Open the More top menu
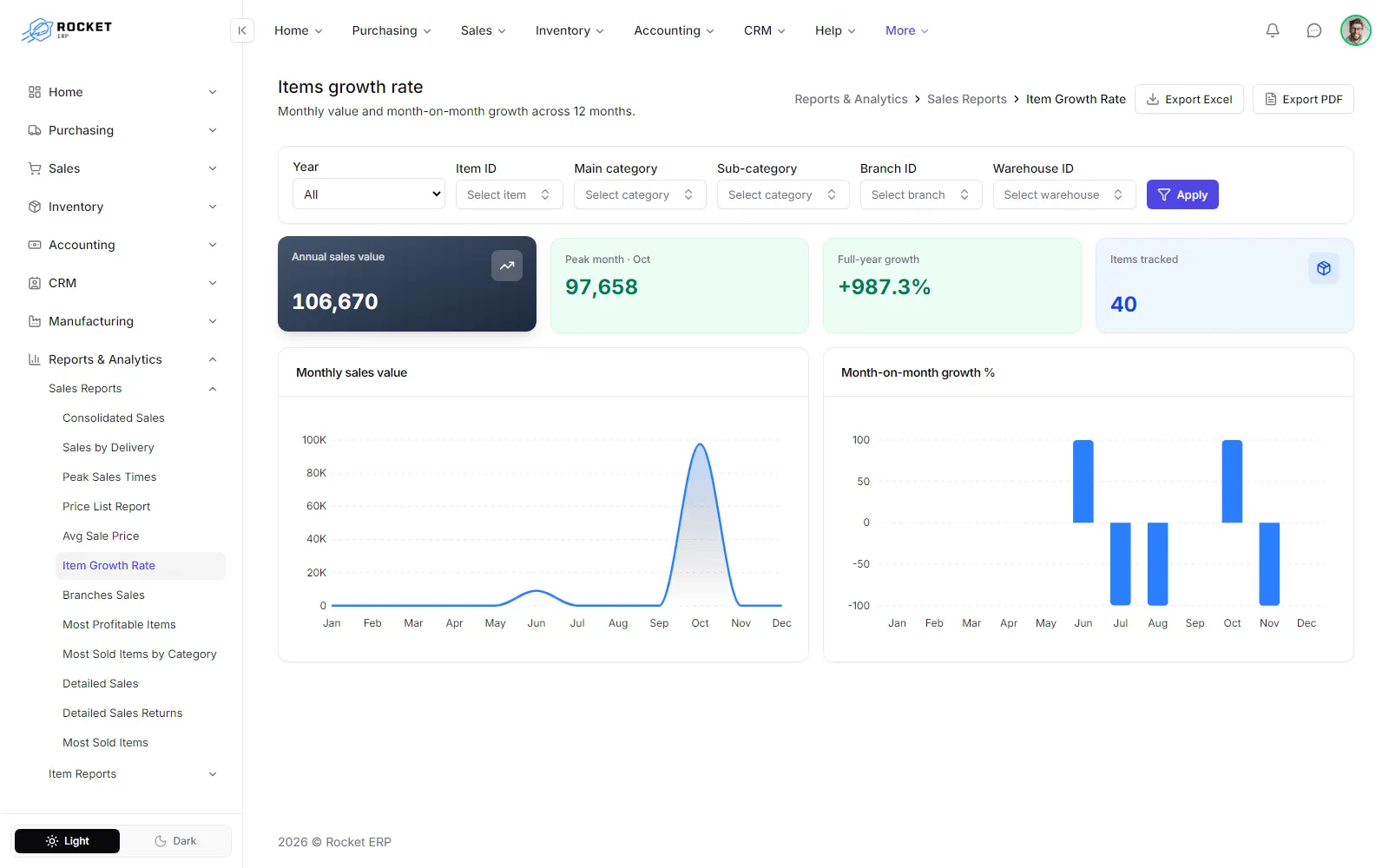Image resolution: width=1389 pixels, height=868 pixels. pyautogui.click(x=907, y=30)
